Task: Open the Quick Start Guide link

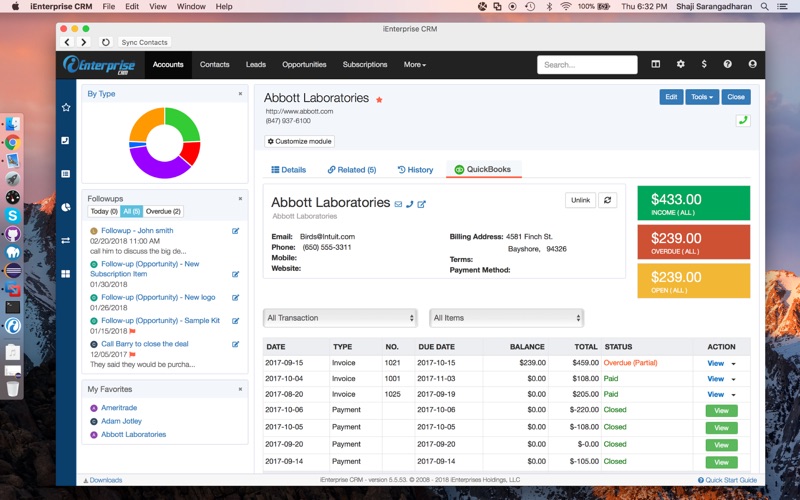Action: click(728, 480)
